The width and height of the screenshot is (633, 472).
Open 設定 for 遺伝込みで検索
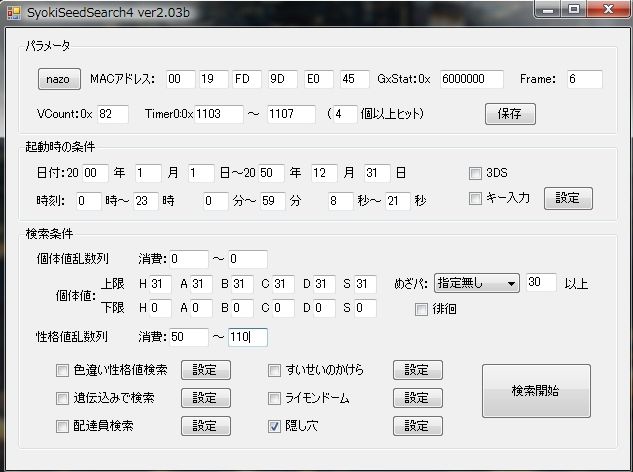(x=206, y=398)
